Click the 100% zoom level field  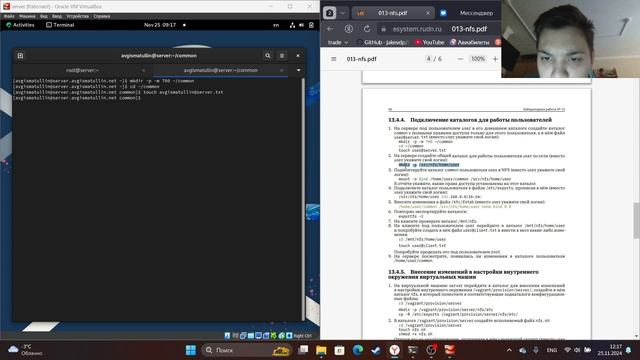coord(478,59)
